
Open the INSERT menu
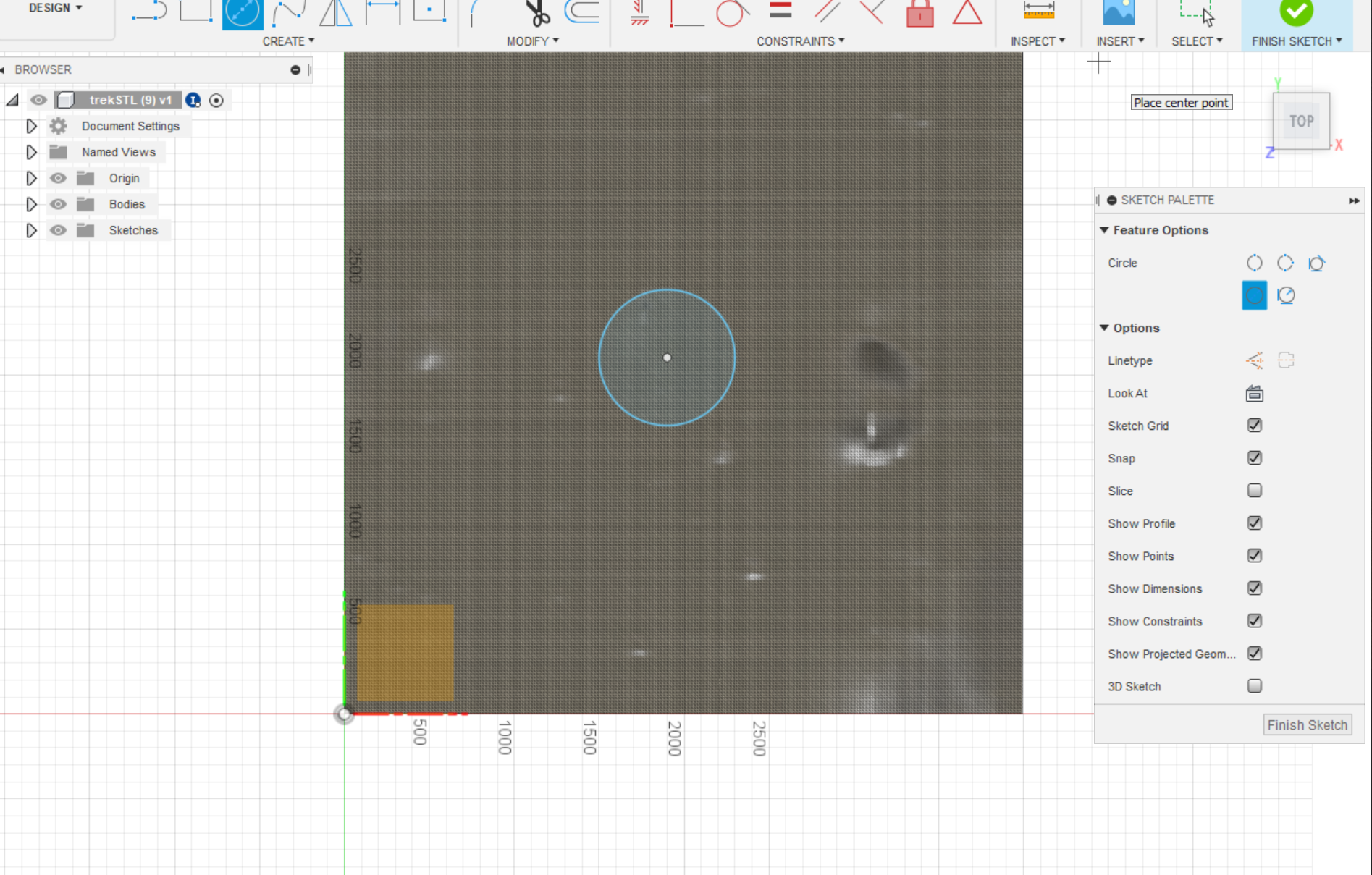coord(1120,41)
